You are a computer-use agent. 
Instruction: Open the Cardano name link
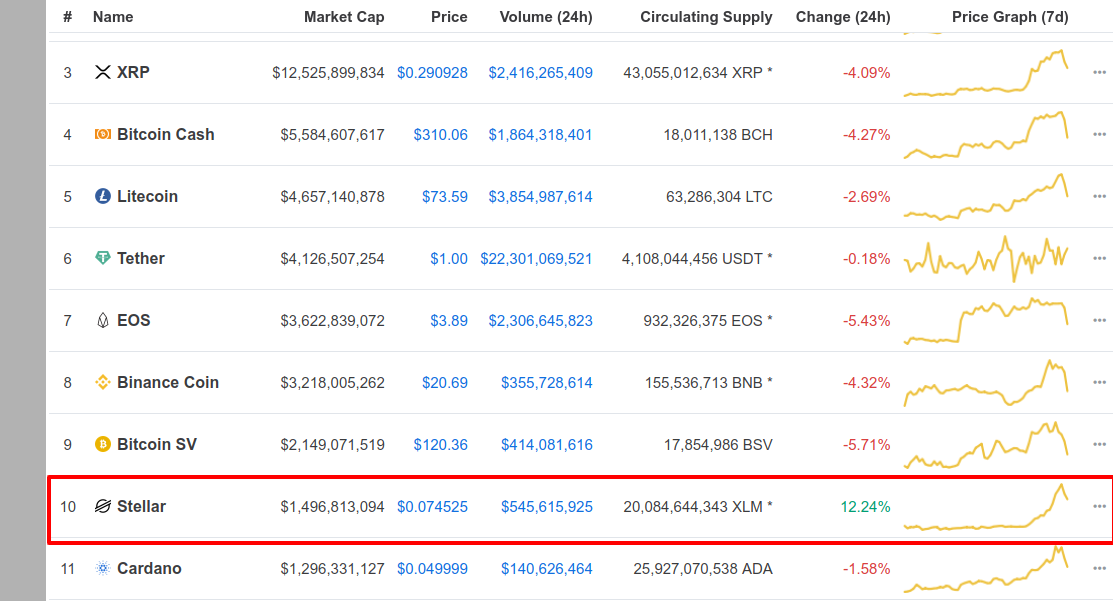(149, 568)
